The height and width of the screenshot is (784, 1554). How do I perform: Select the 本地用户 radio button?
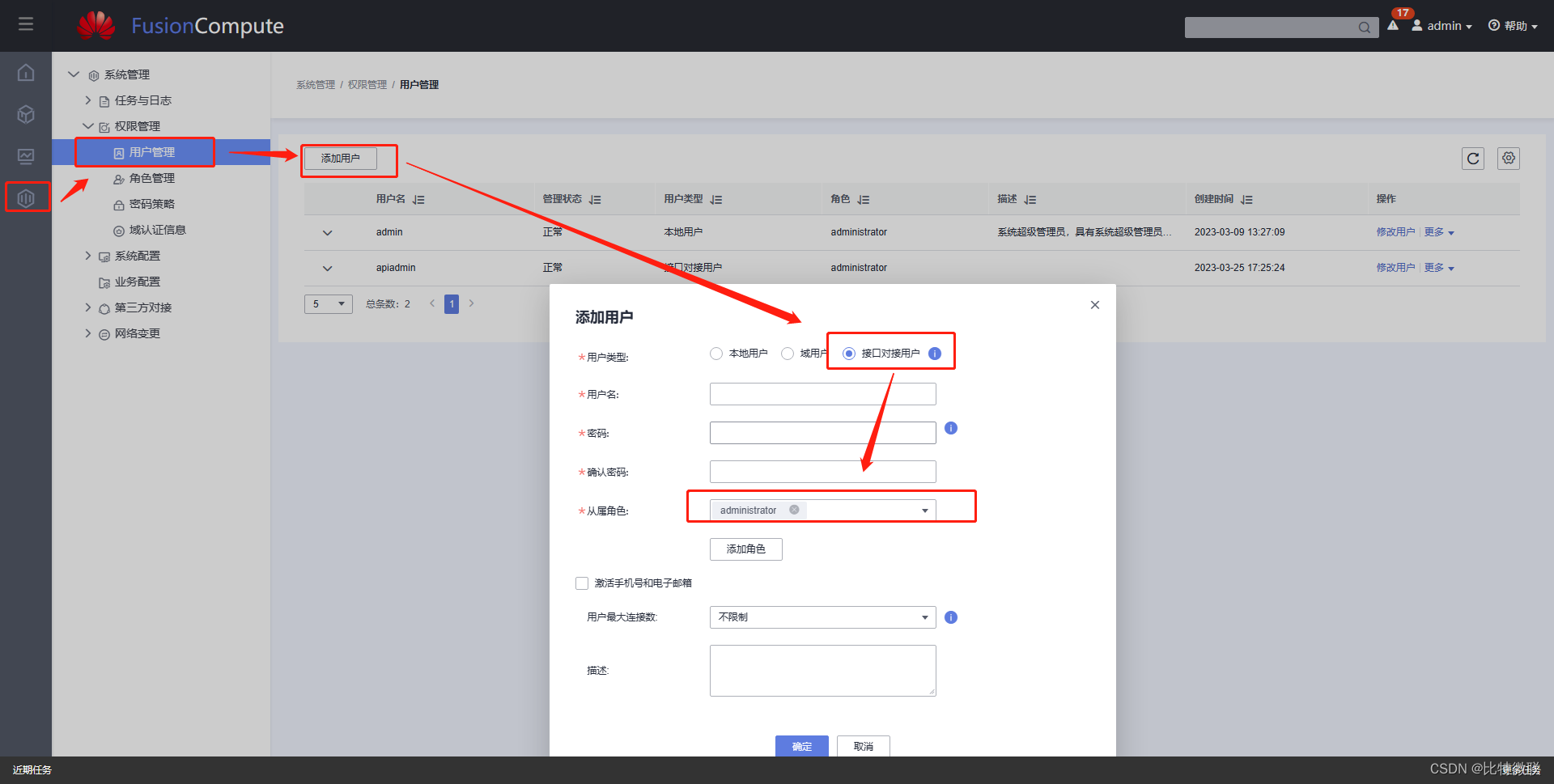716,353
